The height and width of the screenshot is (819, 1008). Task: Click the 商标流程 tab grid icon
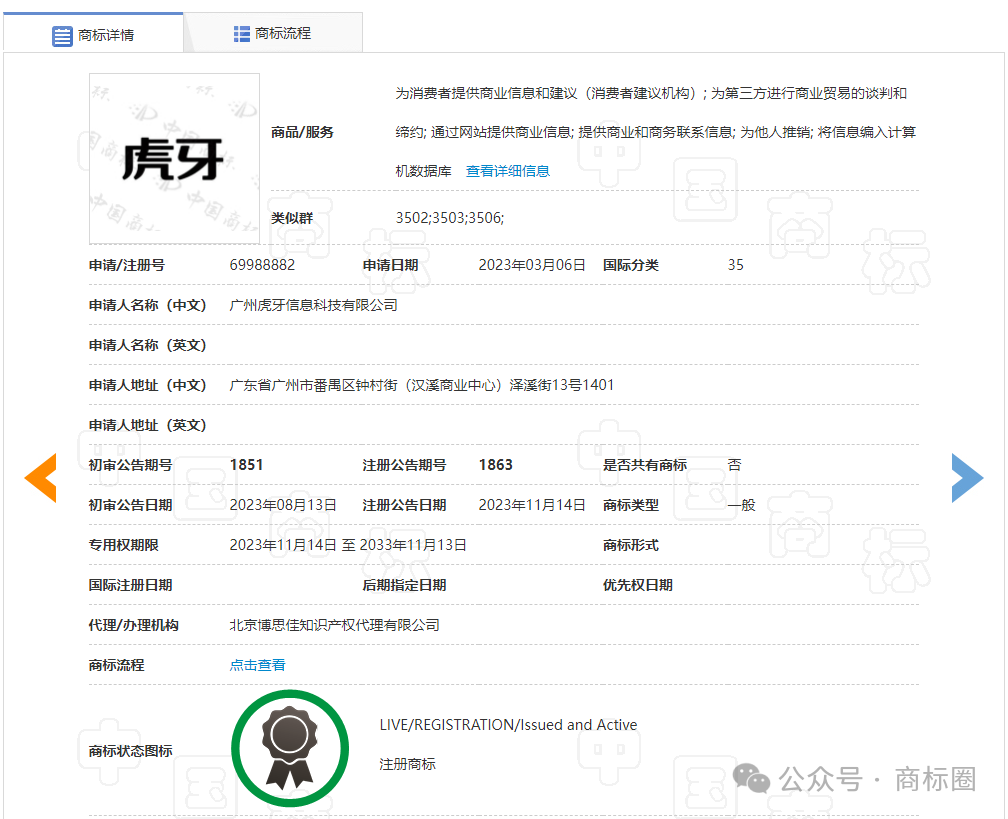tap(242, 34)
